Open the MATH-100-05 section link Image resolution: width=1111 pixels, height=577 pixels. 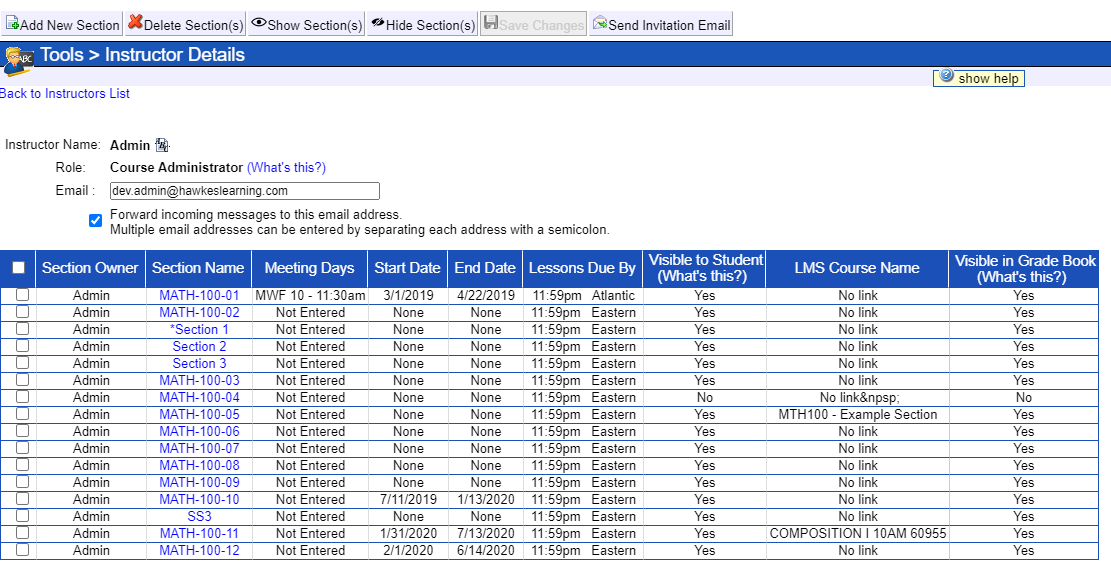pyautogui.click(x=199, y=415)
